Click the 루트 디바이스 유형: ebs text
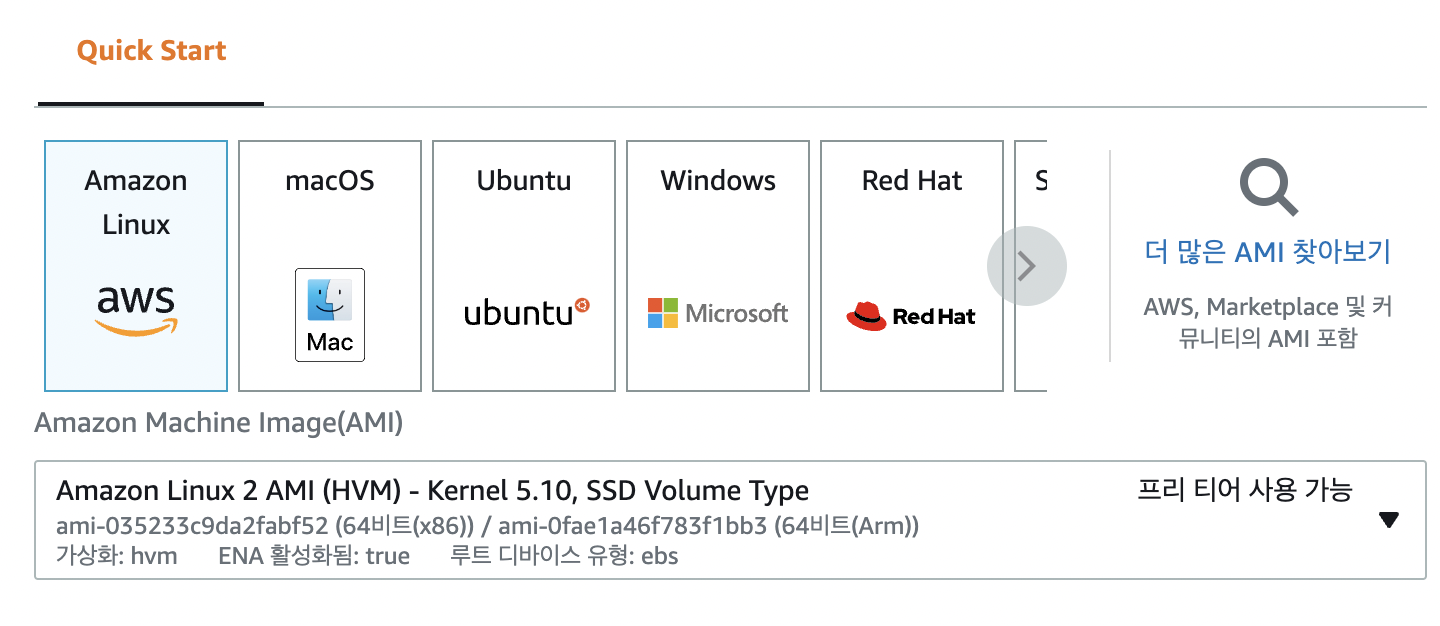This screenshot has height=626, width=1440. pos(565,556)
